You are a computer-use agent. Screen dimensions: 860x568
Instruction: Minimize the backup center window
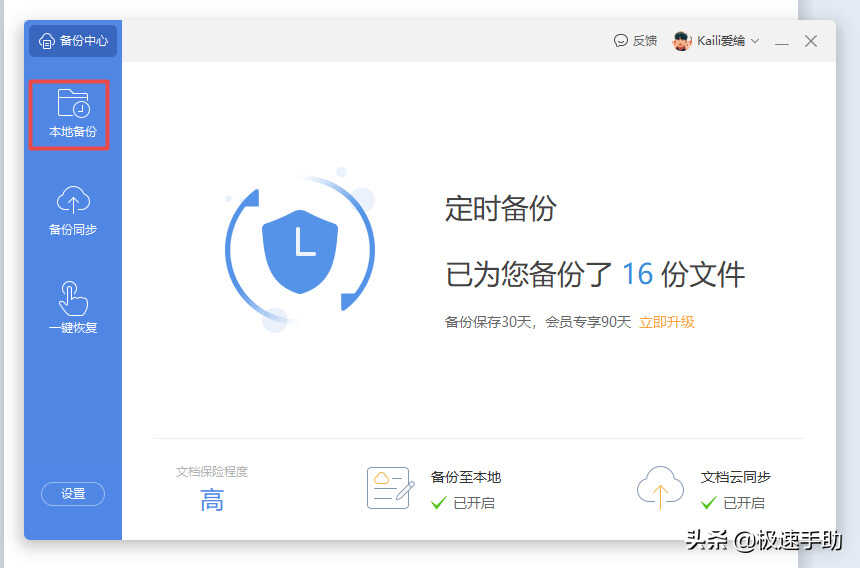(782, 41)
